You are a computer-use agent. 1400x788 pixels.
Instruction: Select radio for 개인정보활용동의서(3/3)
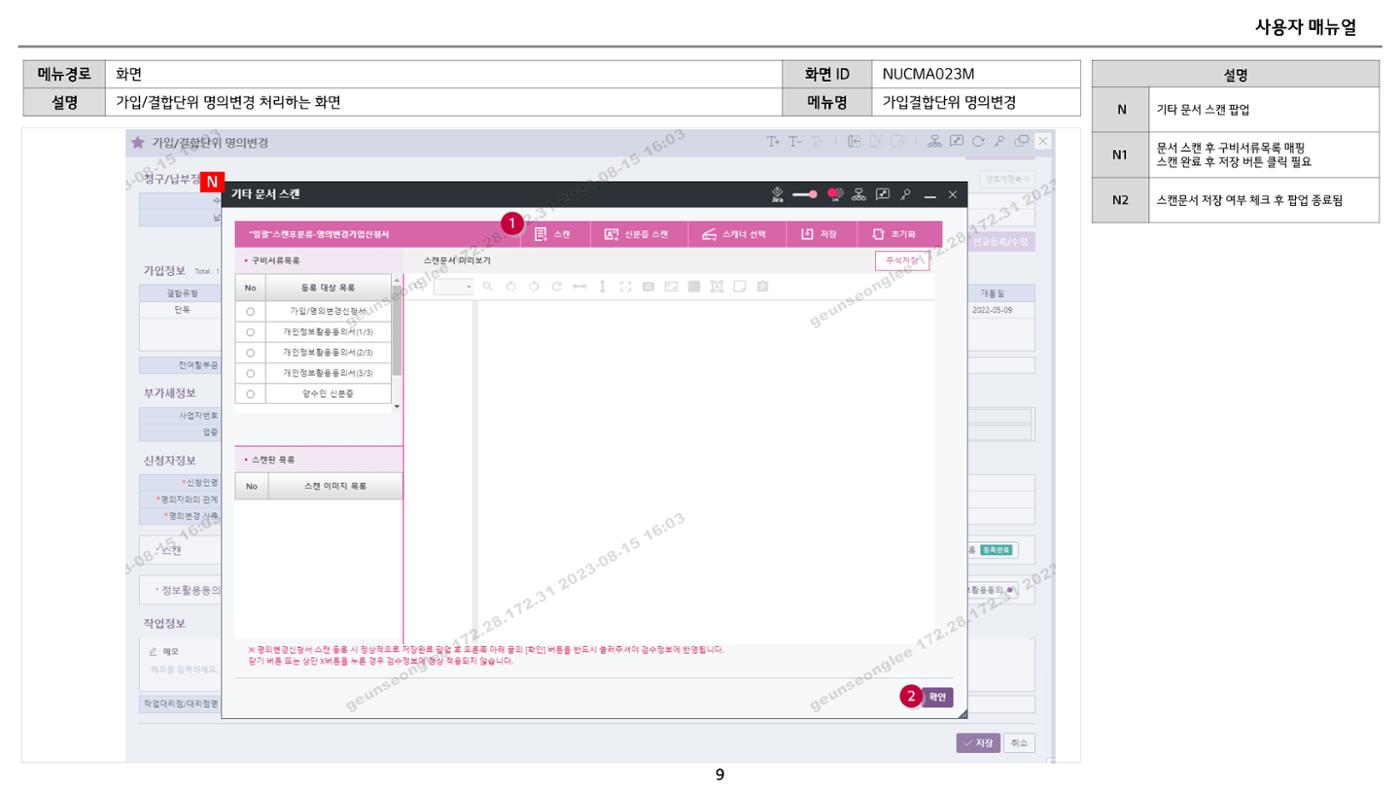tap(250, 372)
